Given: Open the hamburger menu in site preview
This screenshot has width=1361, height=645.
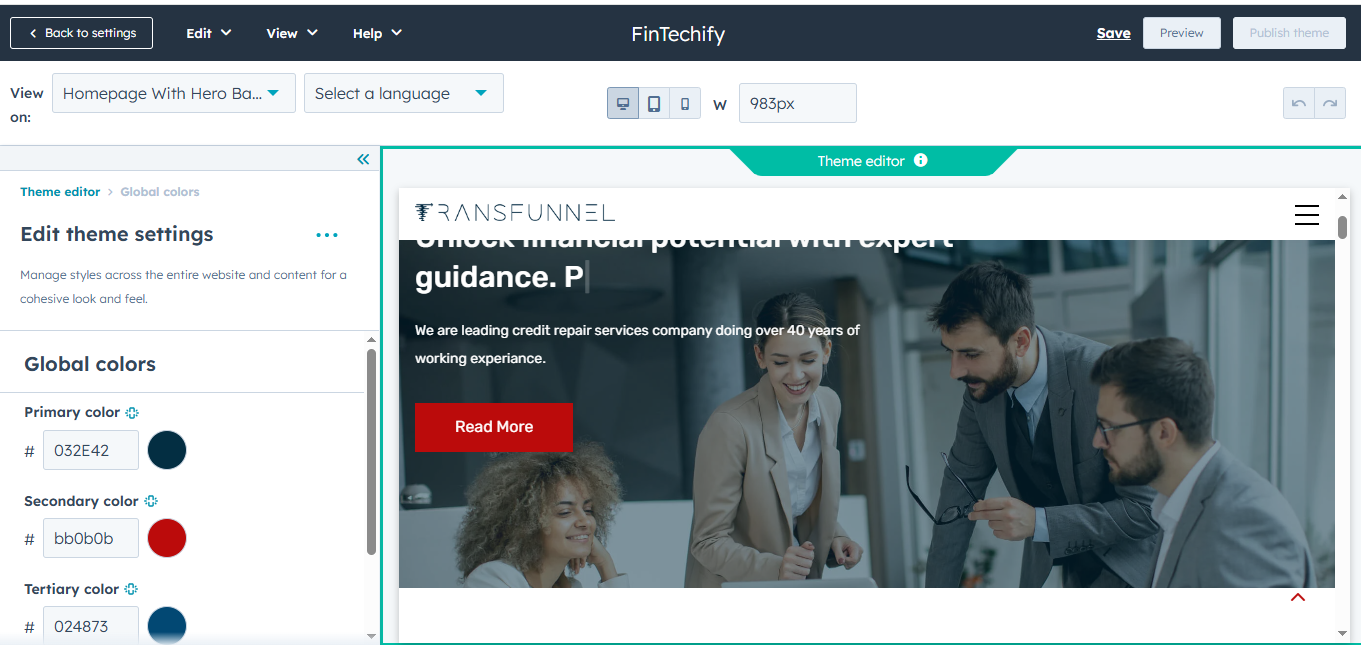Looking at the screenshot, I should (1307, 214).
